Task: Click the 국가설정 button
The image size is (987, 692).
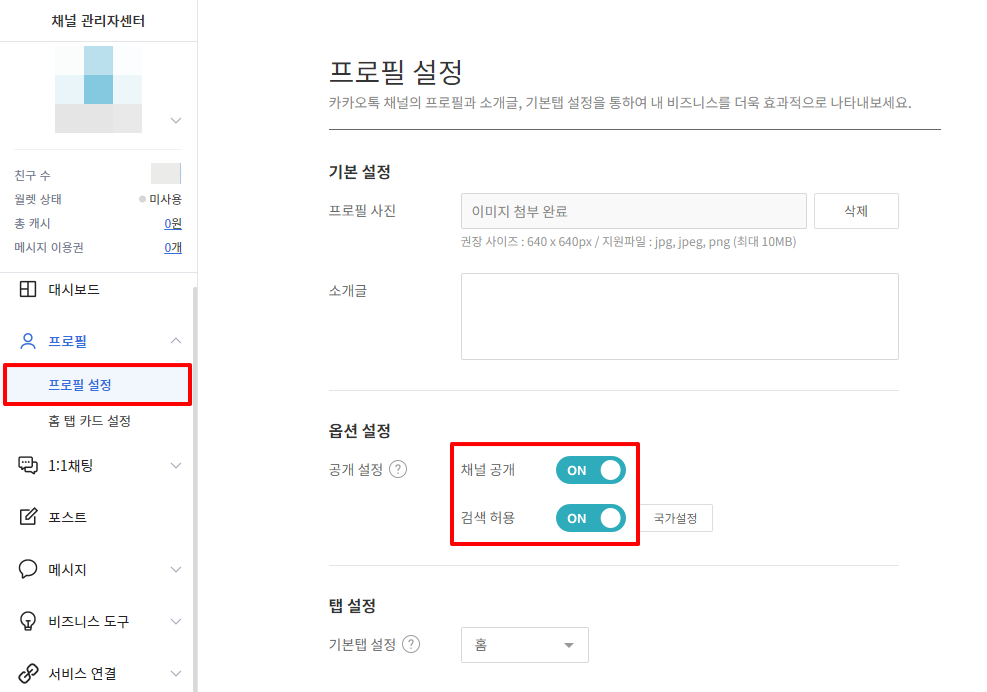Action: point(676,518)
